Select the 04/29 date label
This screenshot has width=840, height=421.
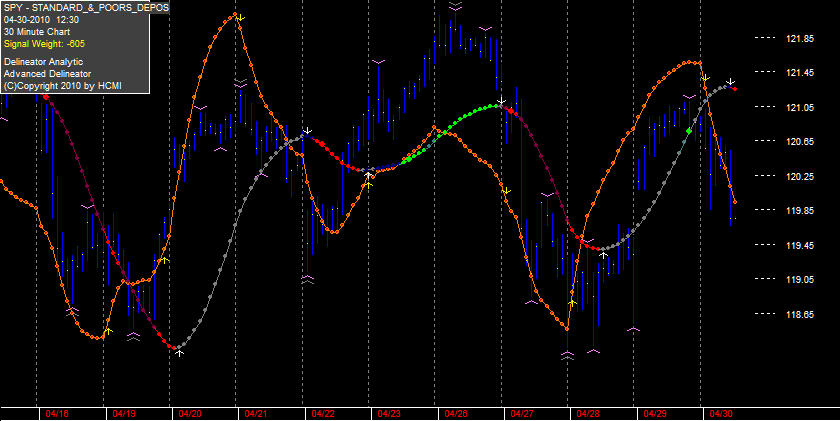click(655, 414)
